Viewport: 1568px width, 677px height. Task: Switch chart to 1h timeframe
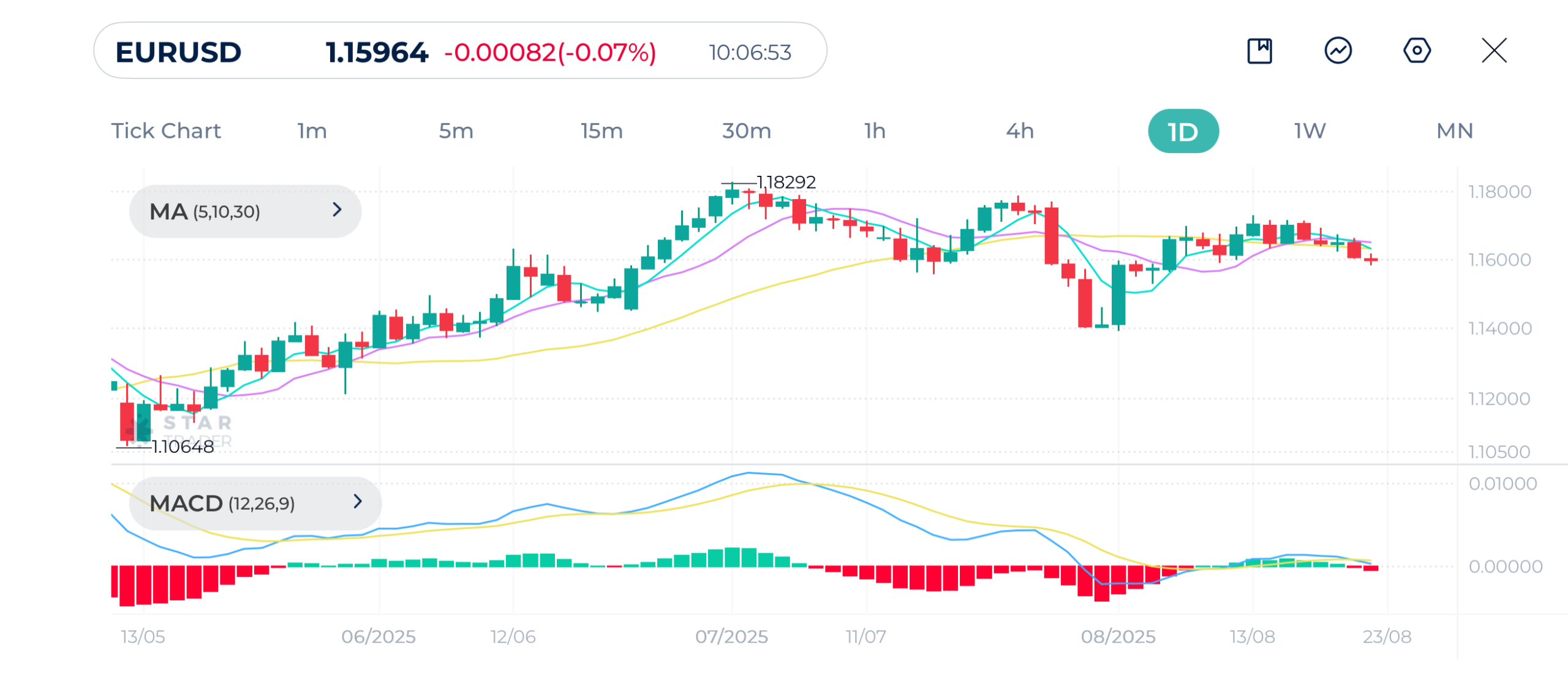click(875, 131)
